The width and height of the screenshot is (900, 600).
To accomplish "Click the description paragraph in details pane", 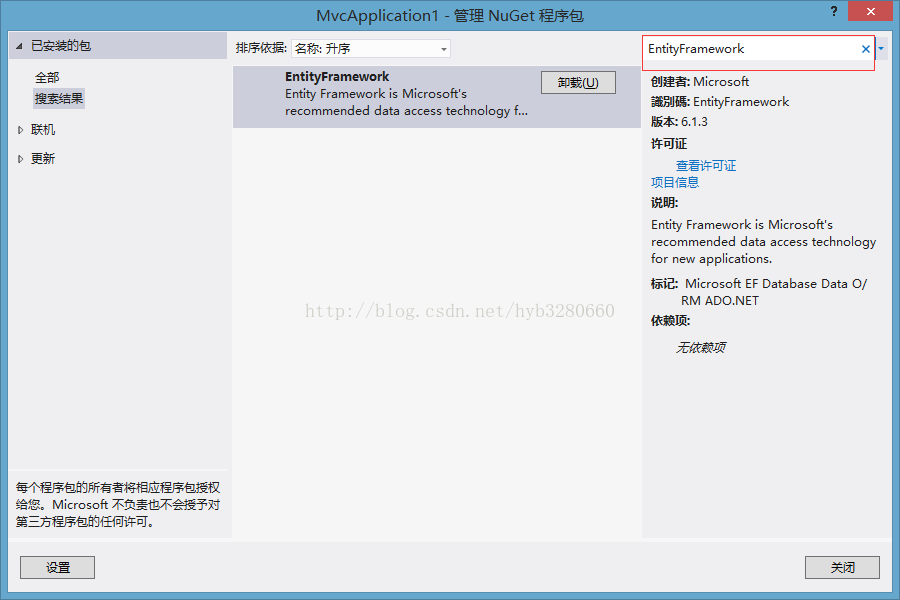I will point(763,242).
